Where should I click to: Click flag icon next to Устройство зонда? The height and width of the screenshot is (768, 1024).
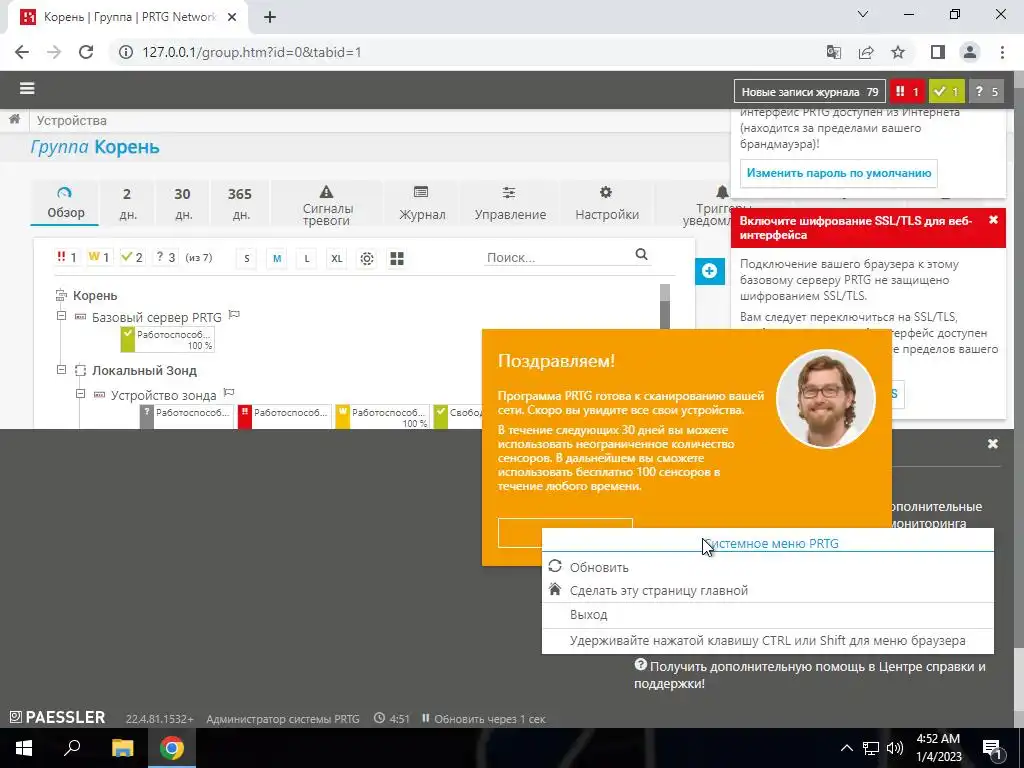(x=229, y=393)
